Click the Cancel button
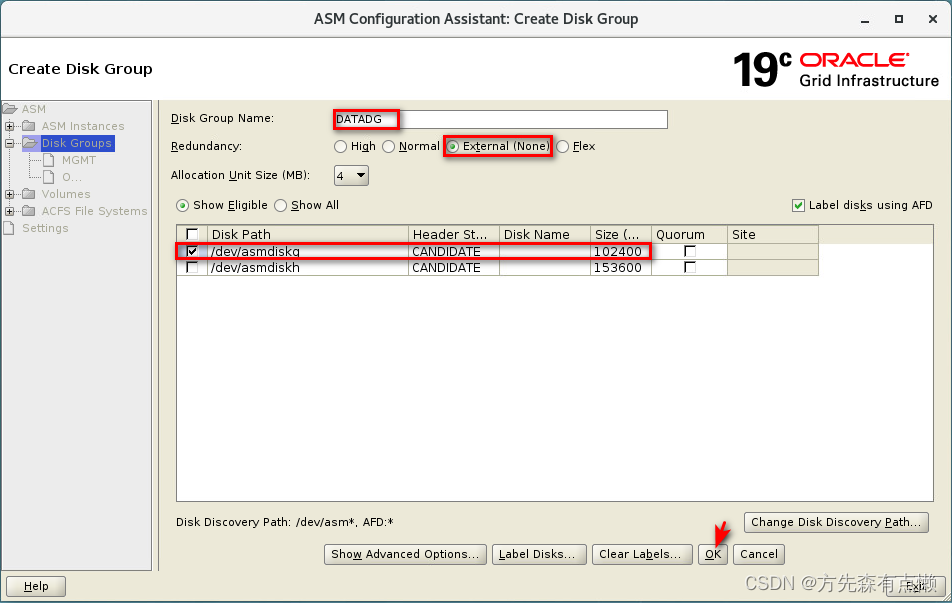952x603 pixels. (x=759, y=554)
